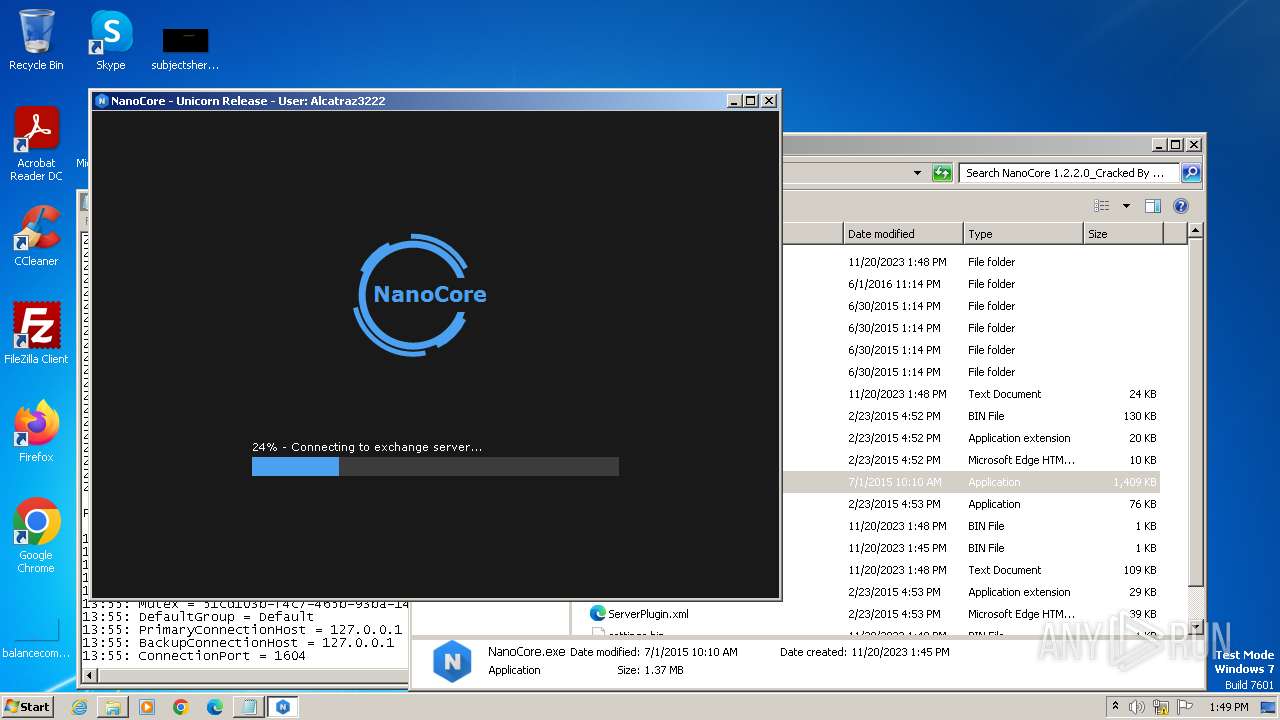This screenshot has width=1280, height=720.
Task: Minimize the NanoCore splash window
Action: click(x=733, y=100)
